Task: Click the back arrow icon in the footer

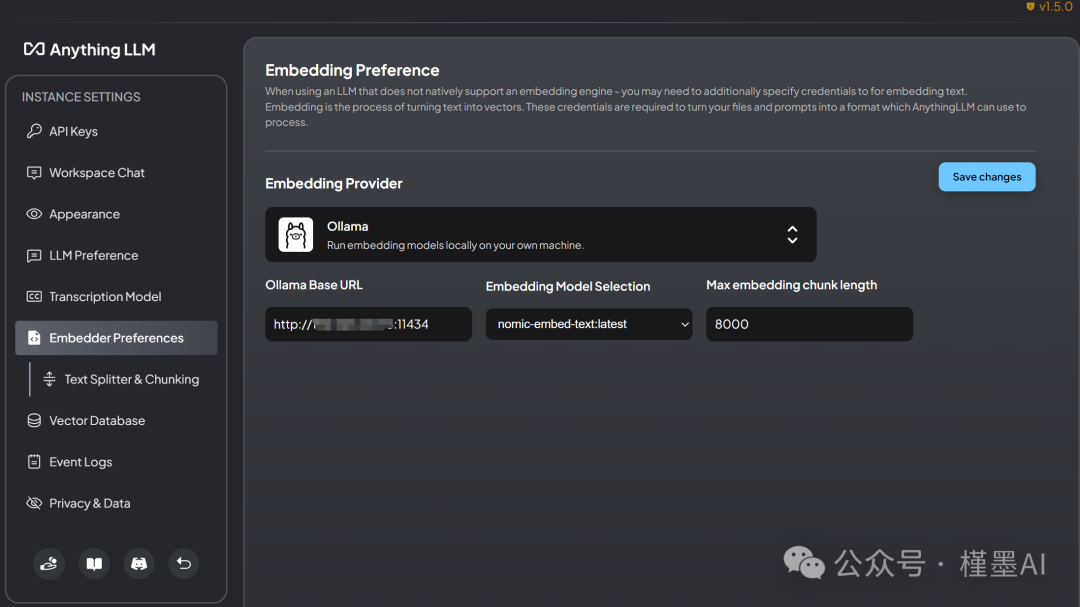Action: 184,564
